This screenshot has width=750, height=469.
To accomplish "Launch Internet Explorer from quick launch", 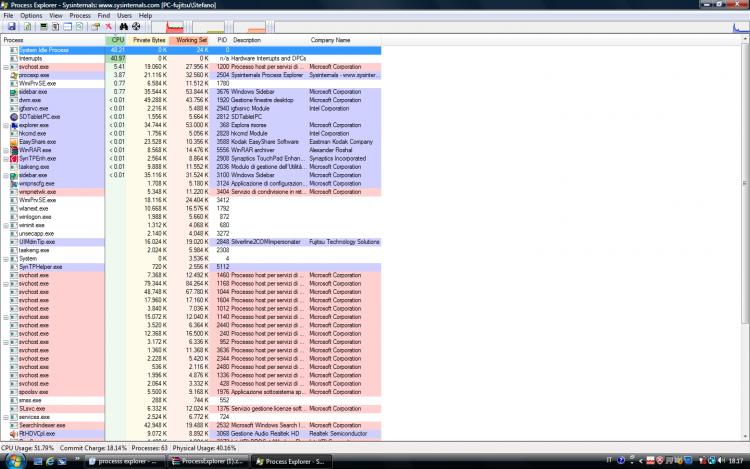I will [50, 461].
